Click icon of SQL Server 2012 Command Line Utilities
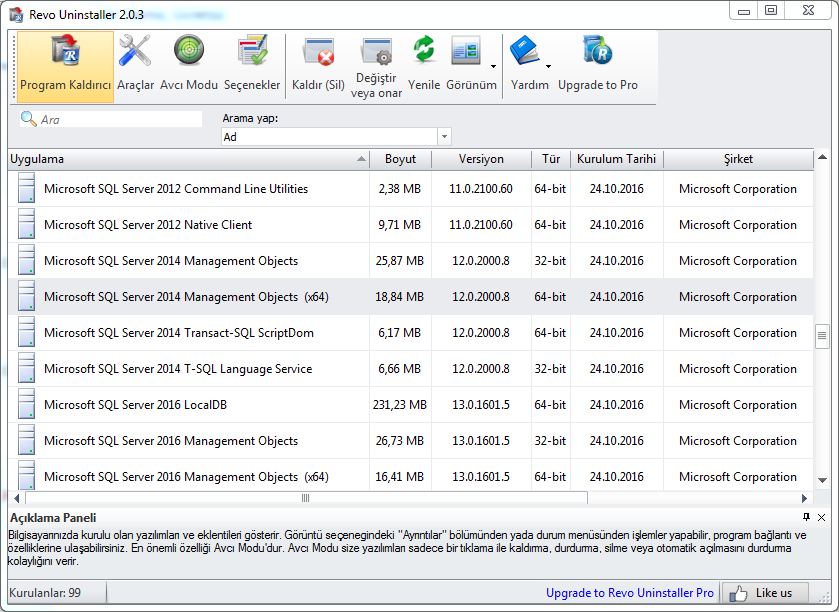 pyautogui.click(x=26, y=188)
